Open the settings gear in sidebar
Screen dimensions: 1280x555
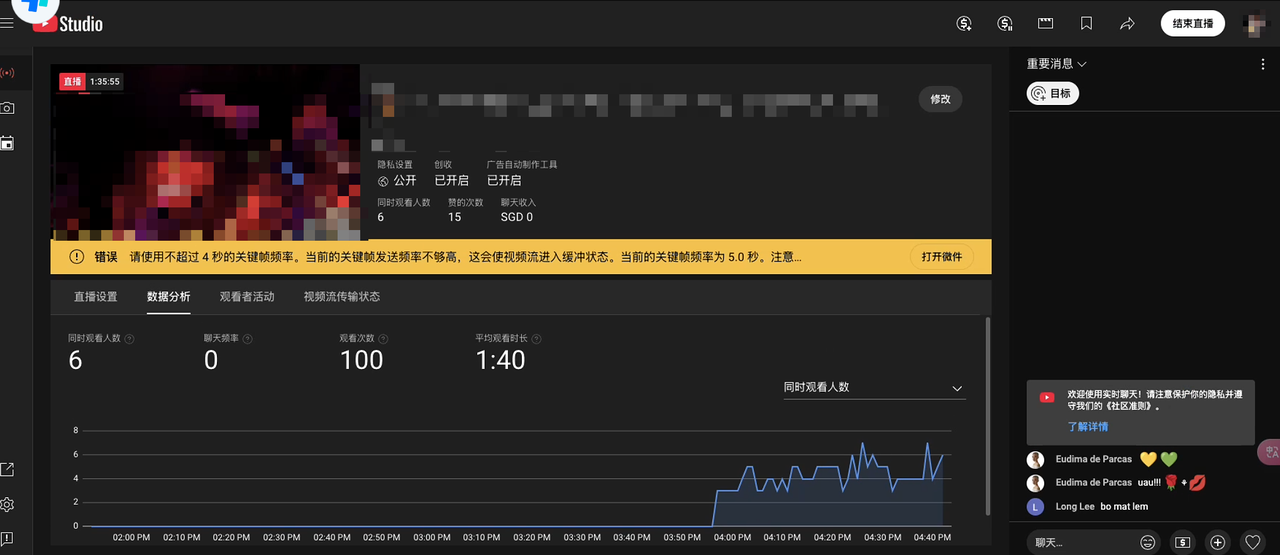[7, 504]
